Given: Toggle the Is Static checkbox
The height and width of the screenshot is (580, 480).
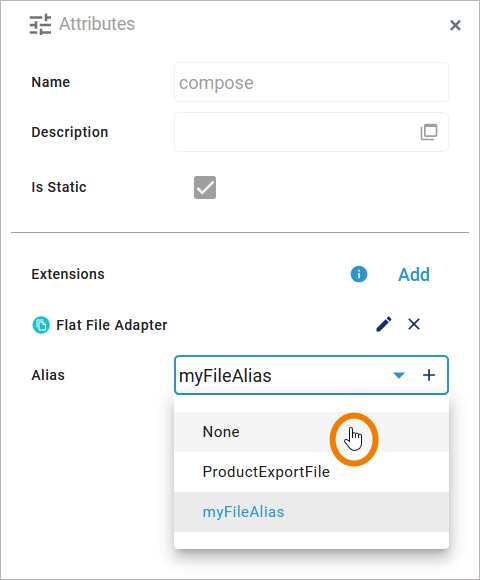Looking at the screenshot, I should [205, 187].
